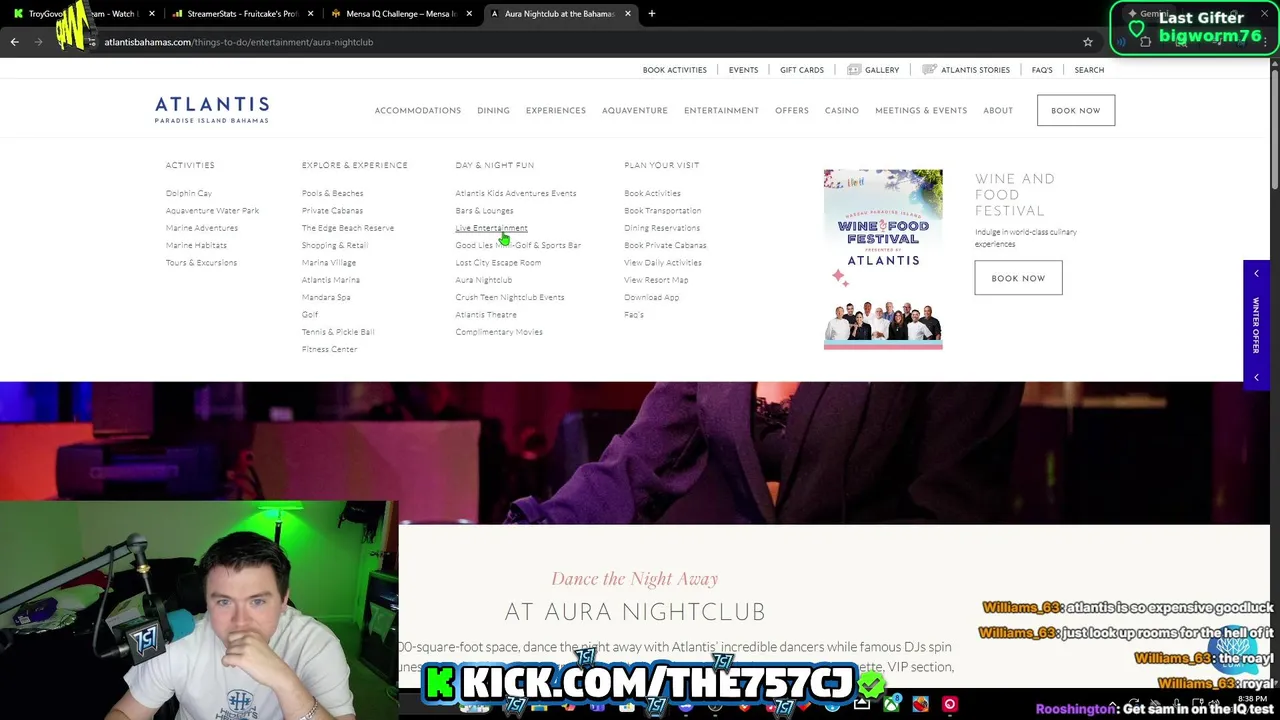Open the Atlantis Stories icon link
The height and width of the screenshot is (720, 1280).
click(x=966, y=70)
